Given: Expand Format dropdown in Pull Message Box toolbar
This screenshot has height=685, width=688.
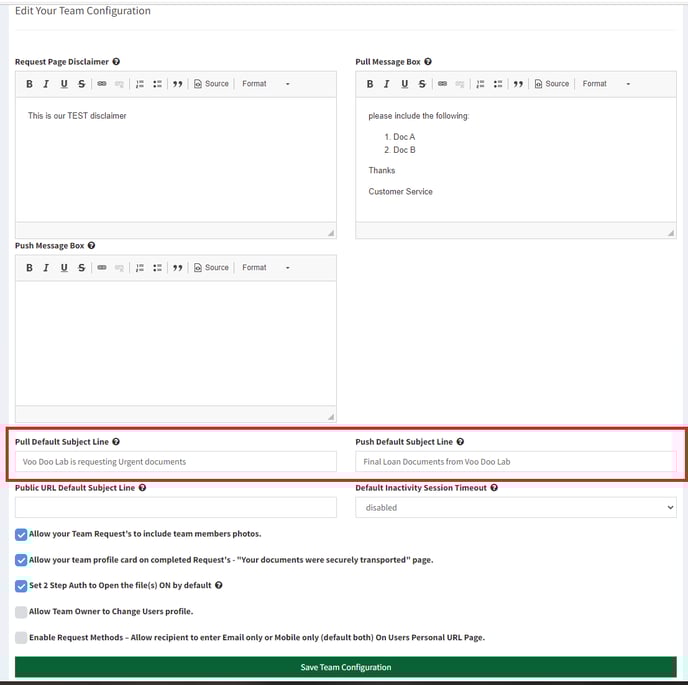Looking at the screenshot, I should tap(606, 84).
